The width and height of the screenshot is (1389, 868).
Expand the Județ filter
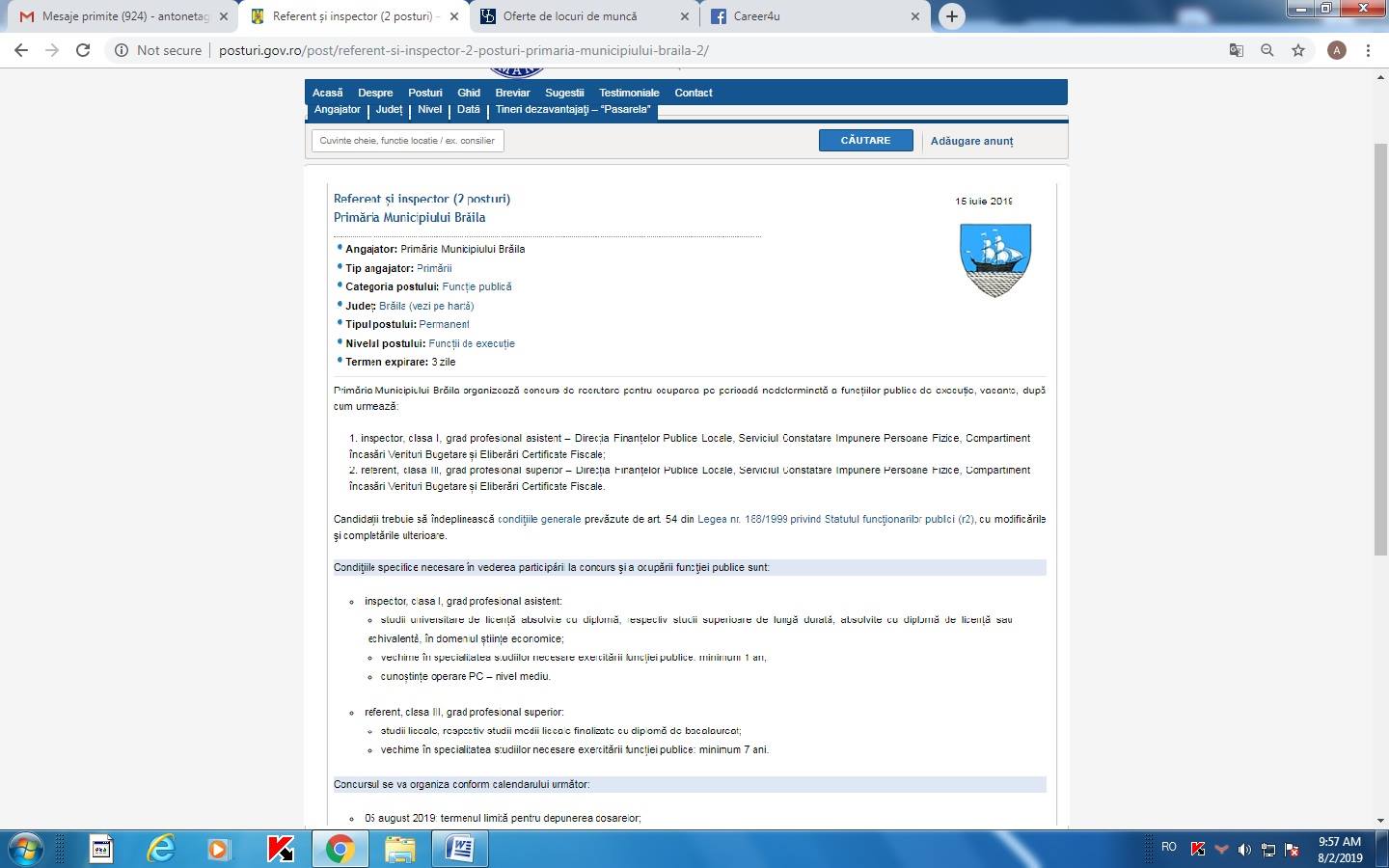(x=389, y=110)
